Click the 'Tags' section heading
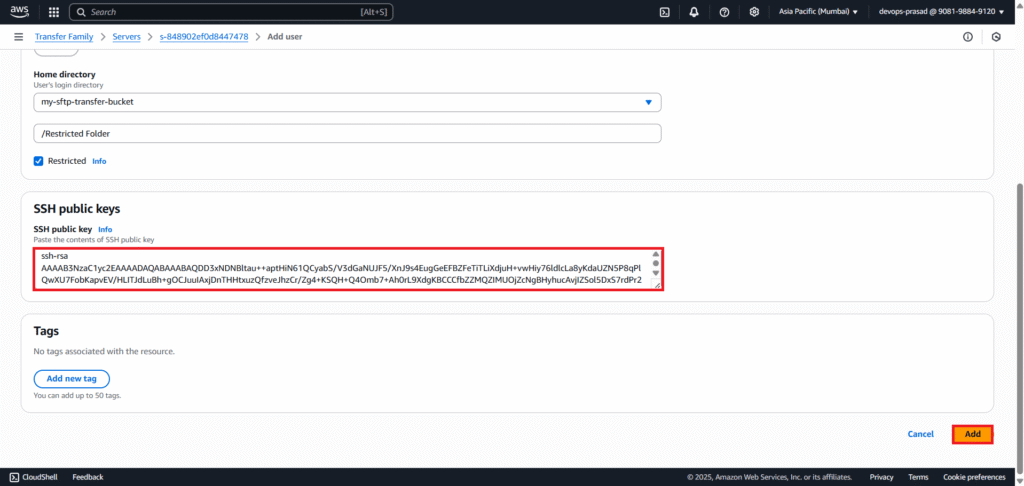This screenshot has height=486, width=1024. tap(46, 331)
